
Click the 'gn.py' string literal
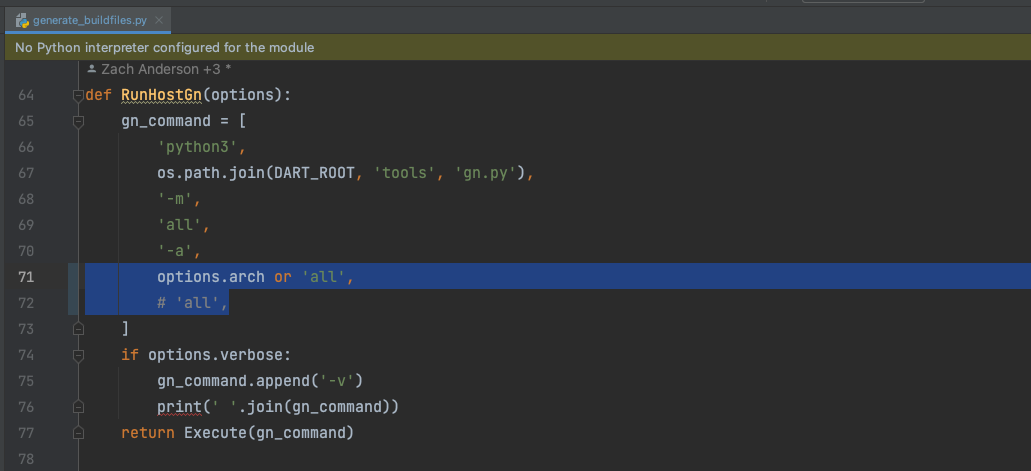pos(487,173)
